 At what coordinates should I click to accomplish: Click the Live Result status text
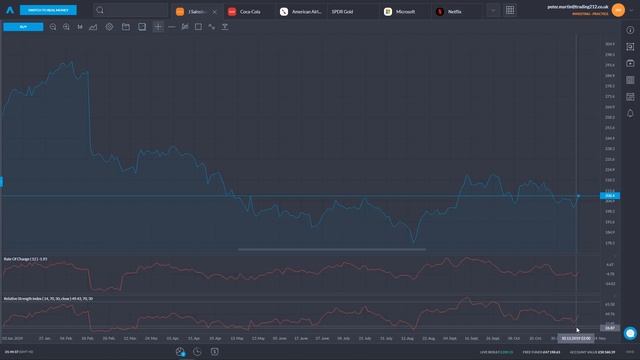pos(496,352)
